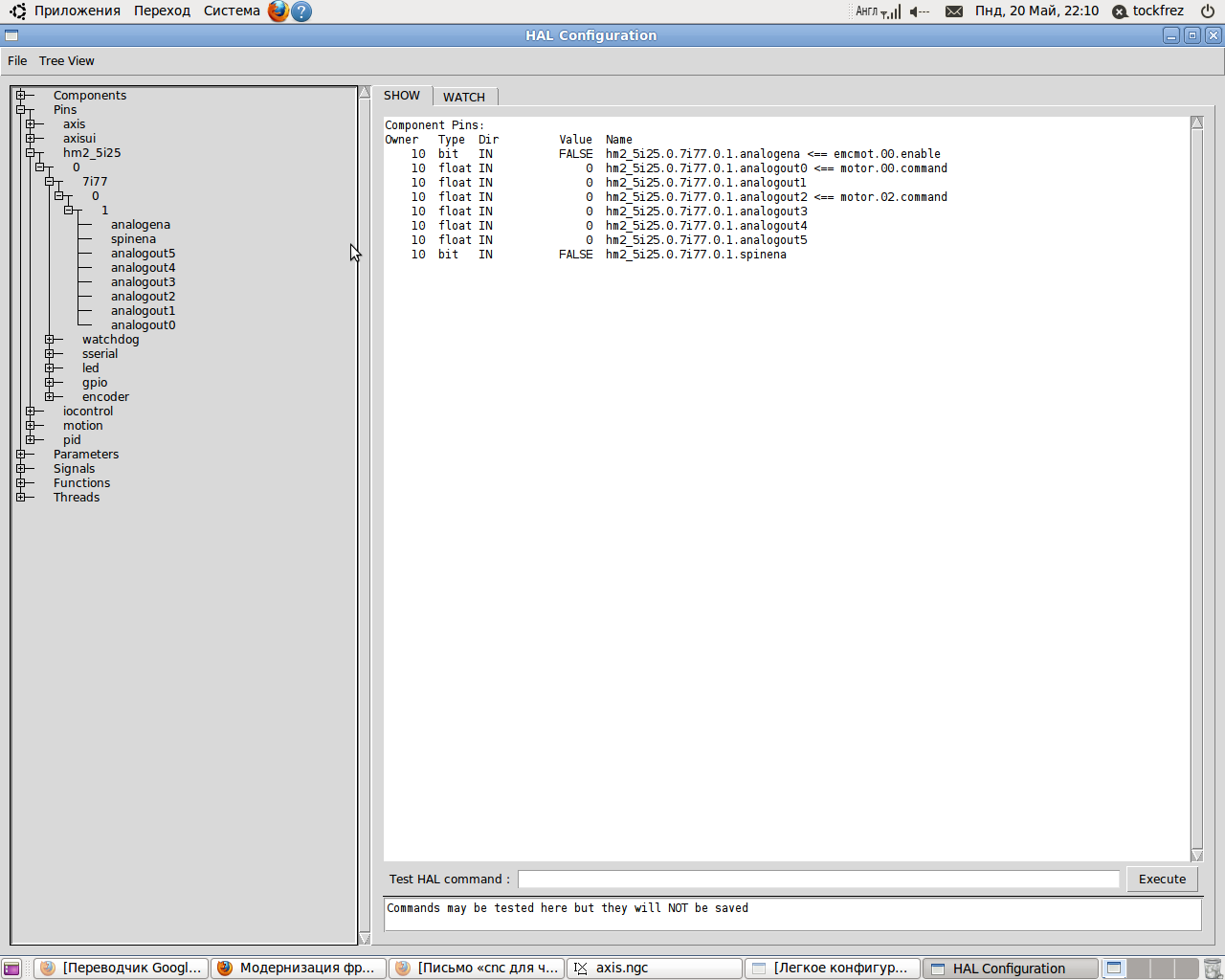Open the mail envelope indicator
Screen dimensions: 1225x980
[954, 11]
